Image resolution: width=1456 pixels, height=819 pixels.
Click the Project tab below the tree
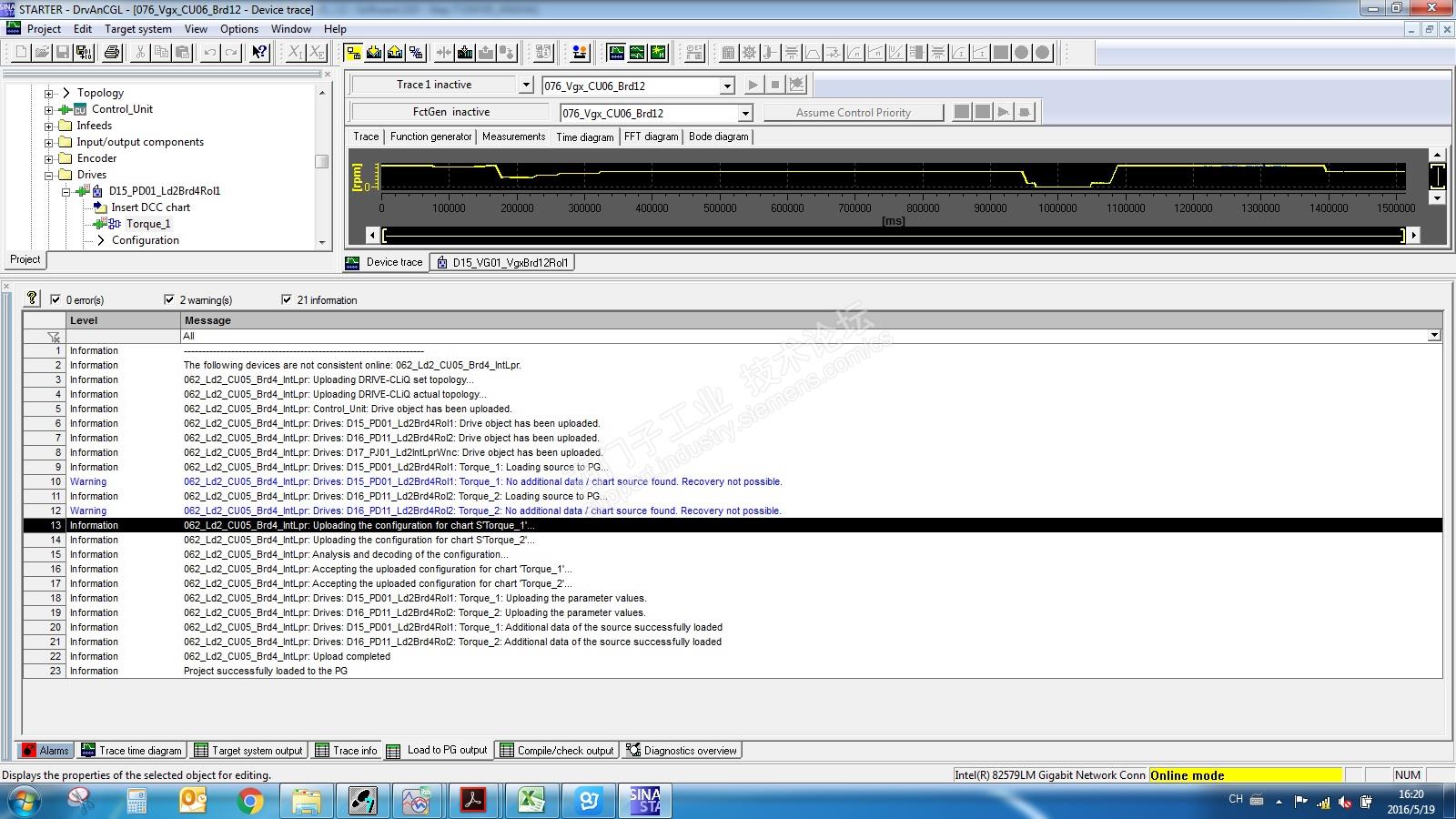tap(25, 259)
